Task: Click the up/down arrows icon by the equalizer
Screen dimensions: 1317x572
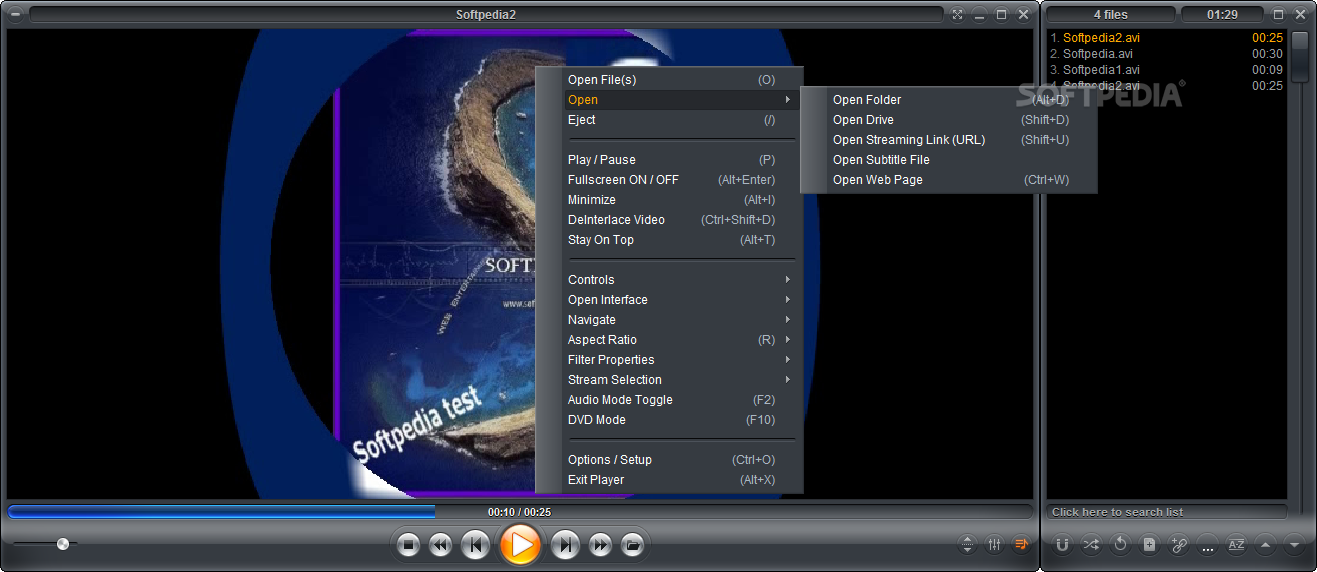Action: pos(967,544)
